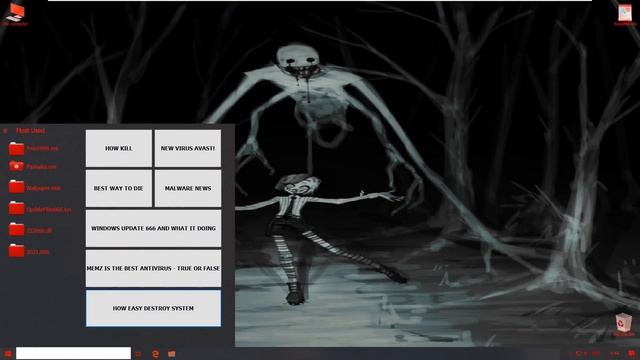Open the notification center icon on taskbar

[632, 353]
